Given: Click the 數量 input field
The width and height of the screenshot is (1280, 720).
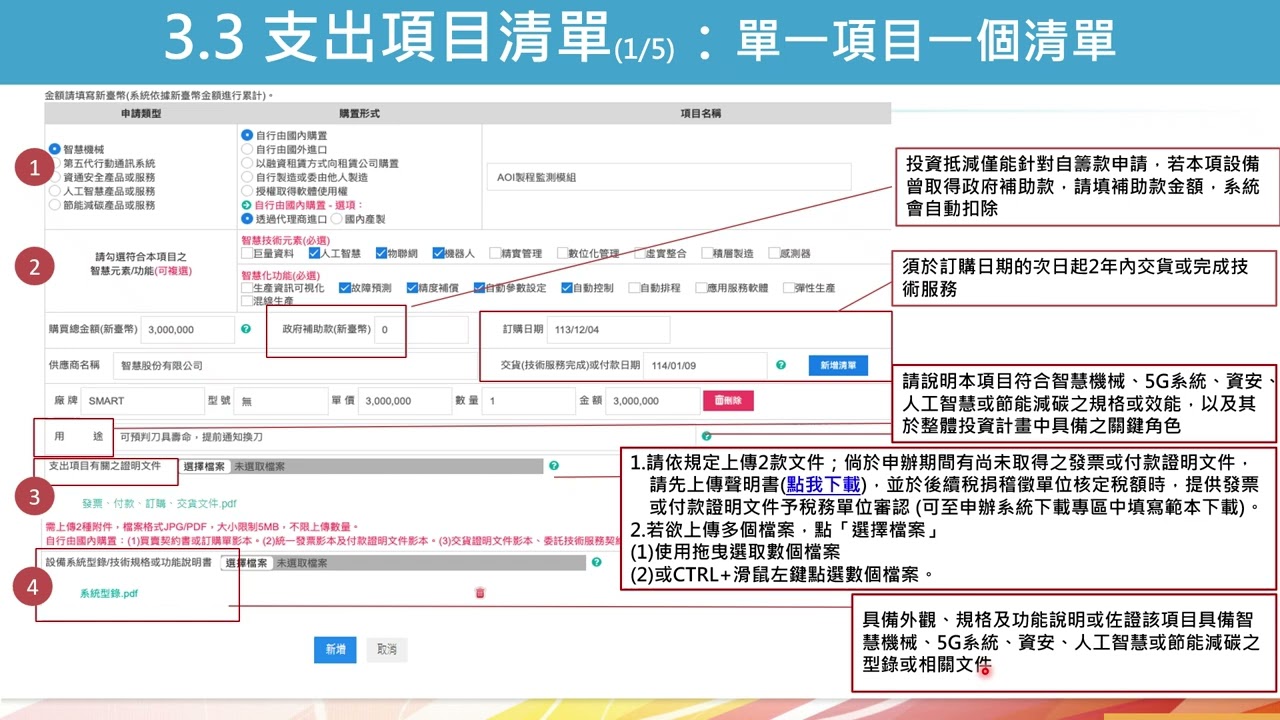Looking at the screenshot, I should [528, 401].
